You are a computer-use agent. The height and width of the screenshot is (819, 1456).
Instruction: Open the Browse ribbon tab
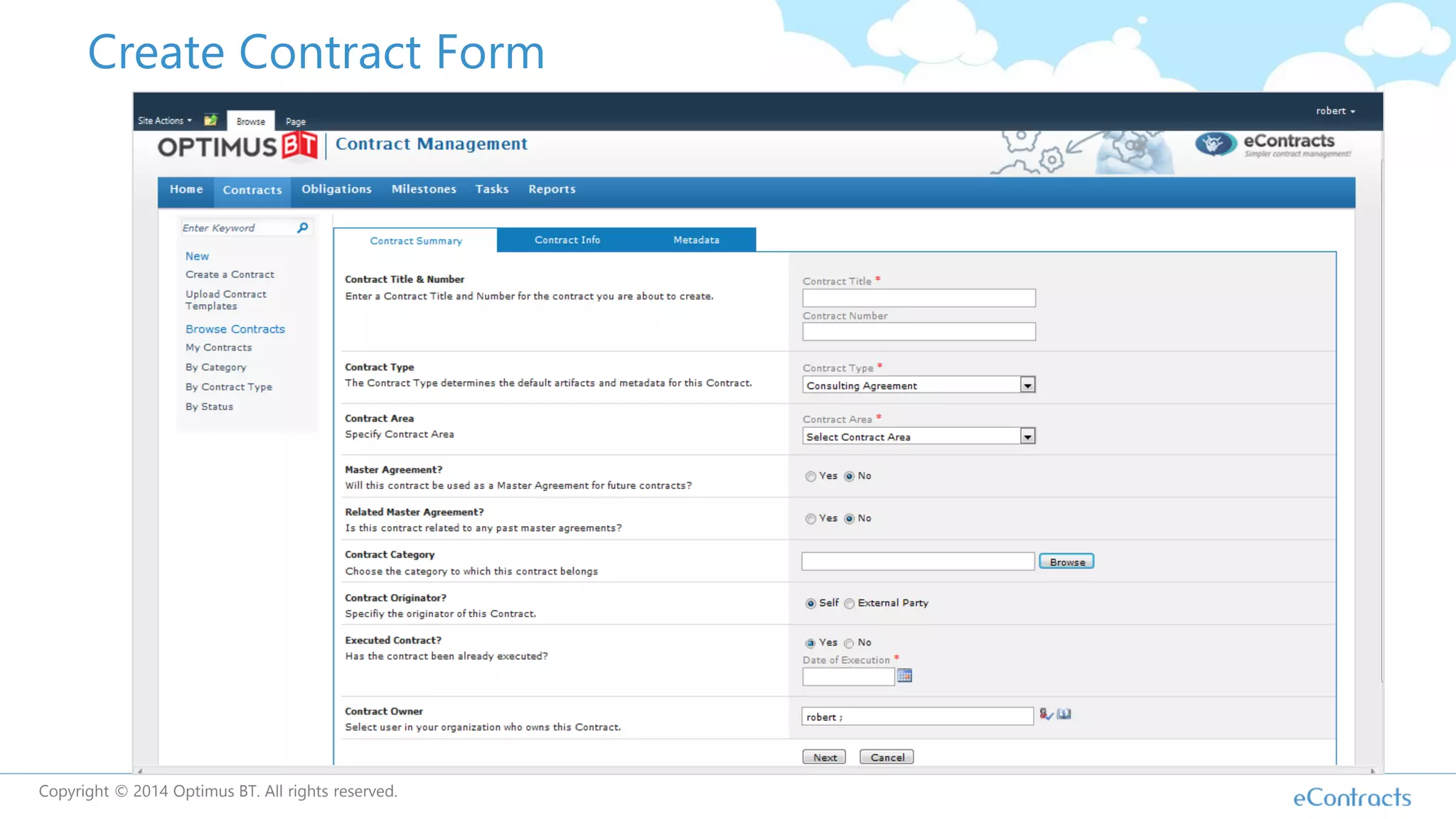(250, 122)
